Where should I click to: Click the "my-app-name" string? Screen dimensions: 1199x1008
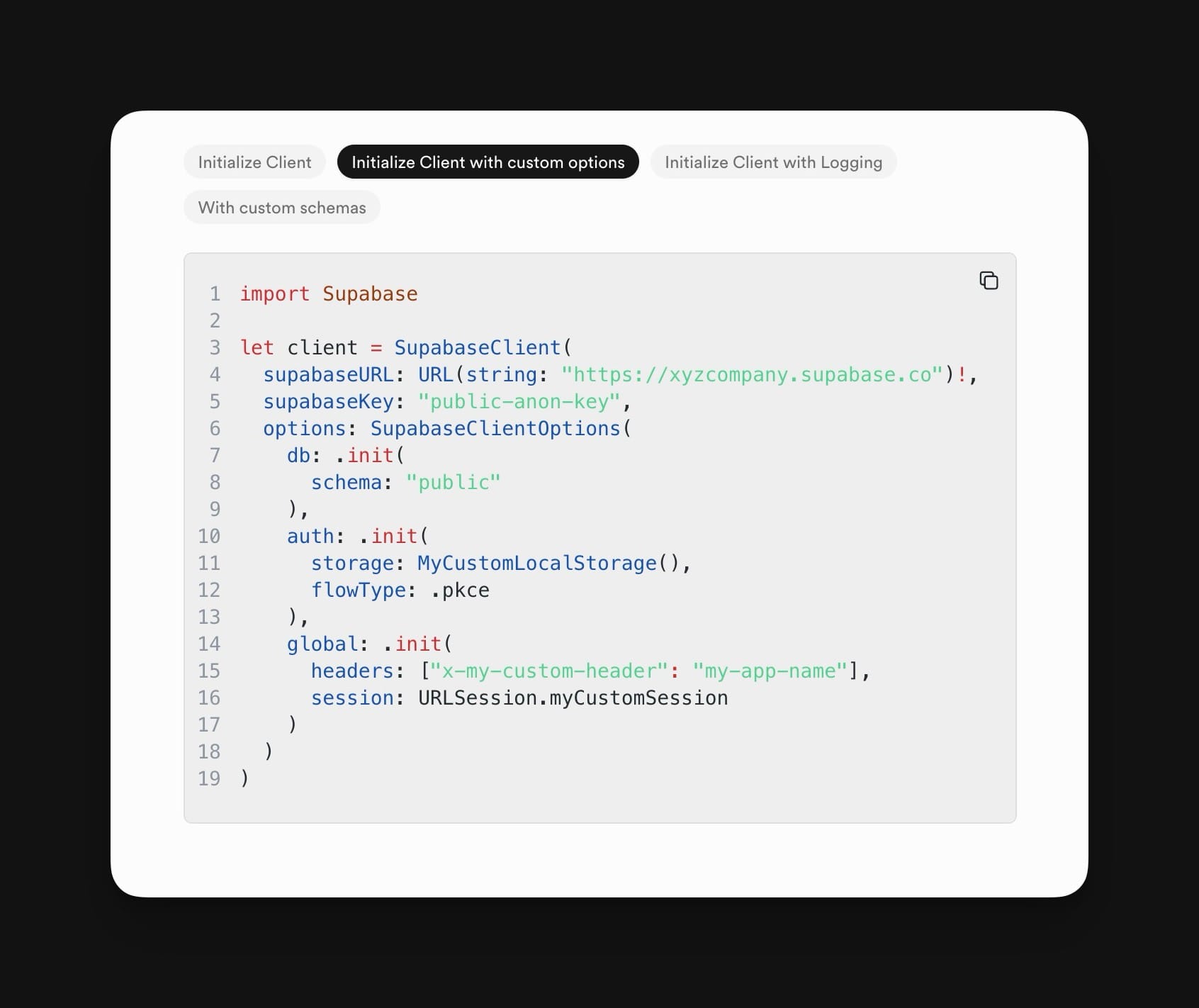(x=770, y=671)
